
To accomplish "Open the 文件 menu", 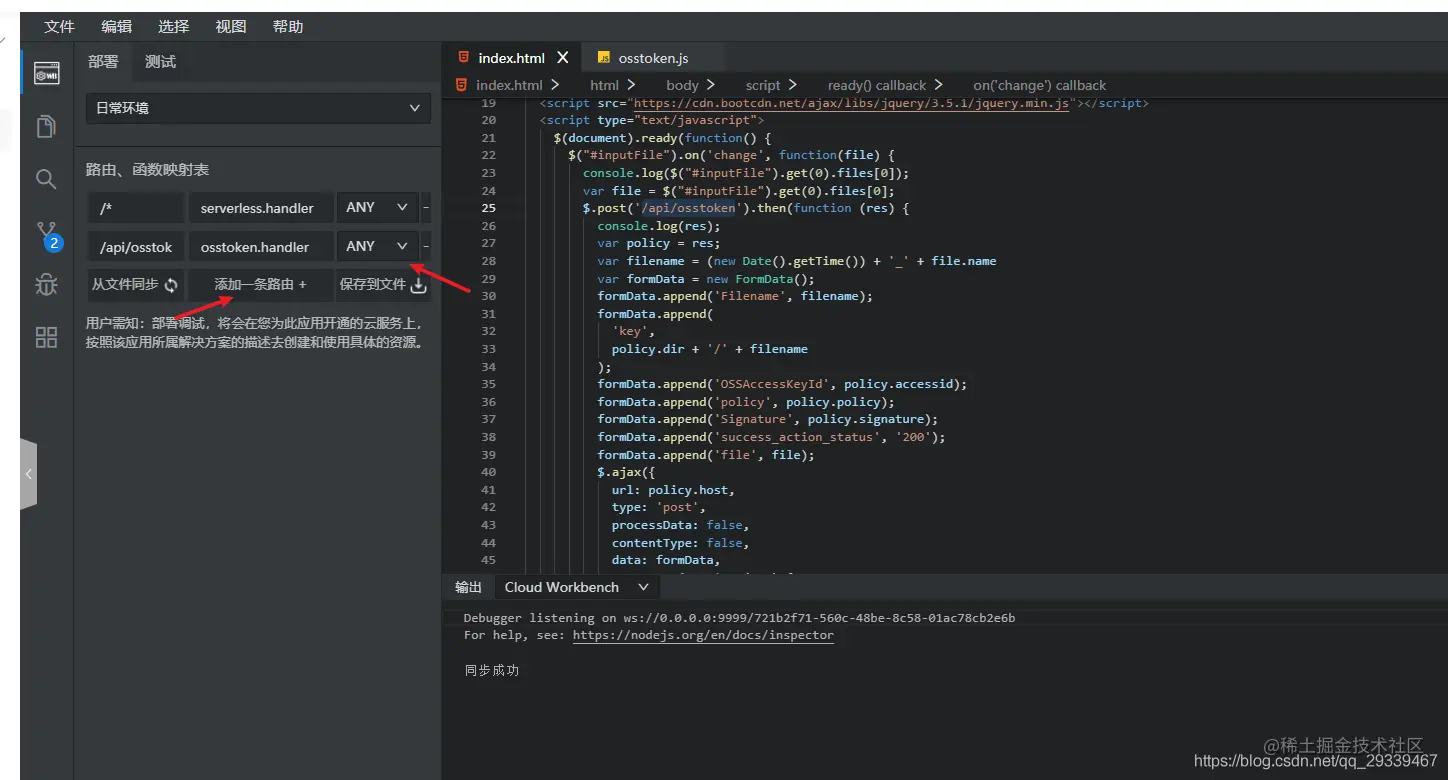I will coord(60,27).
